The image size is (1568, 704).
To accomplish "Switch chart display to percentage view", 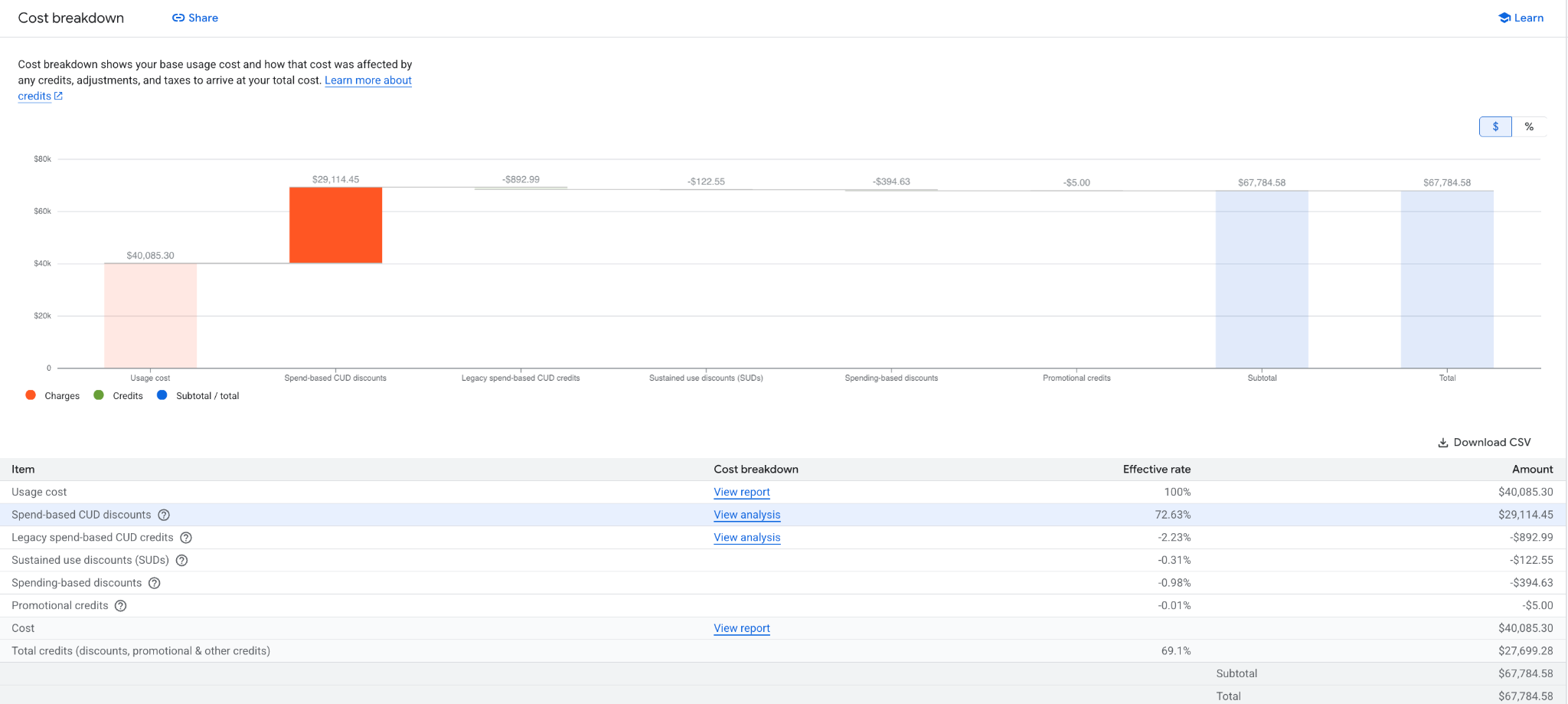I will 1529,126.
